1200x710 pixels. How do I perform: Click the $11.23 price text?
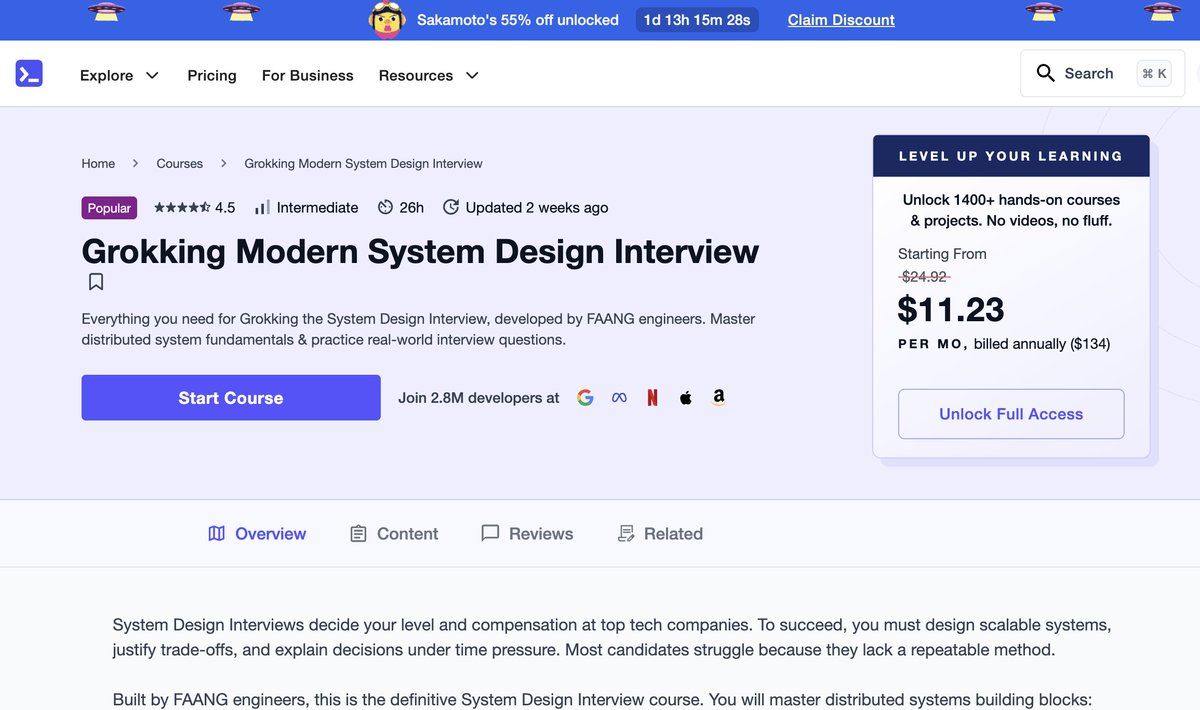951,310
